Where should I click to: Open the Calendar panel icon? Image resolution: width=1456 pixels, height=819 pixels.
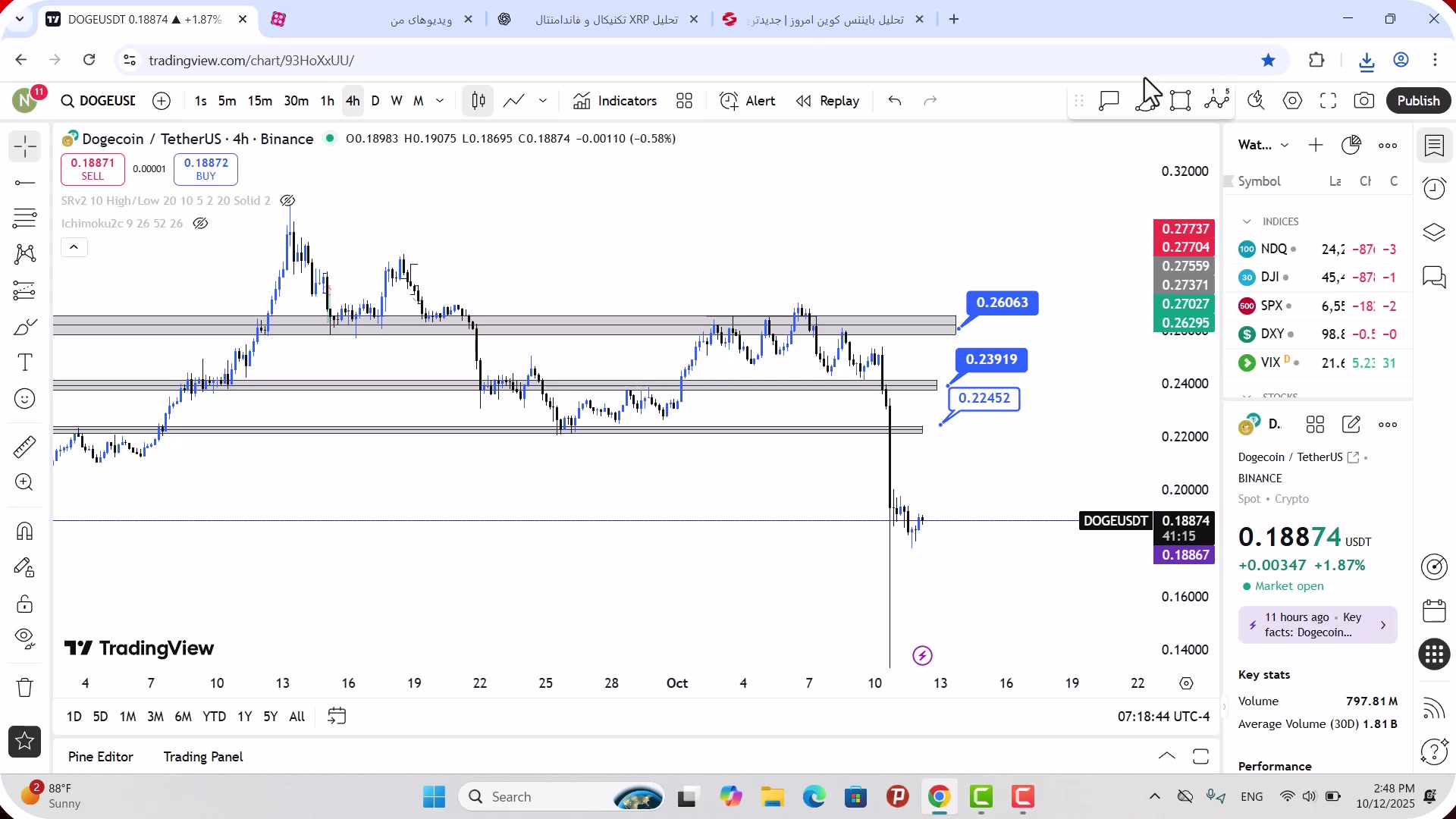click(x=1434, y=610)
